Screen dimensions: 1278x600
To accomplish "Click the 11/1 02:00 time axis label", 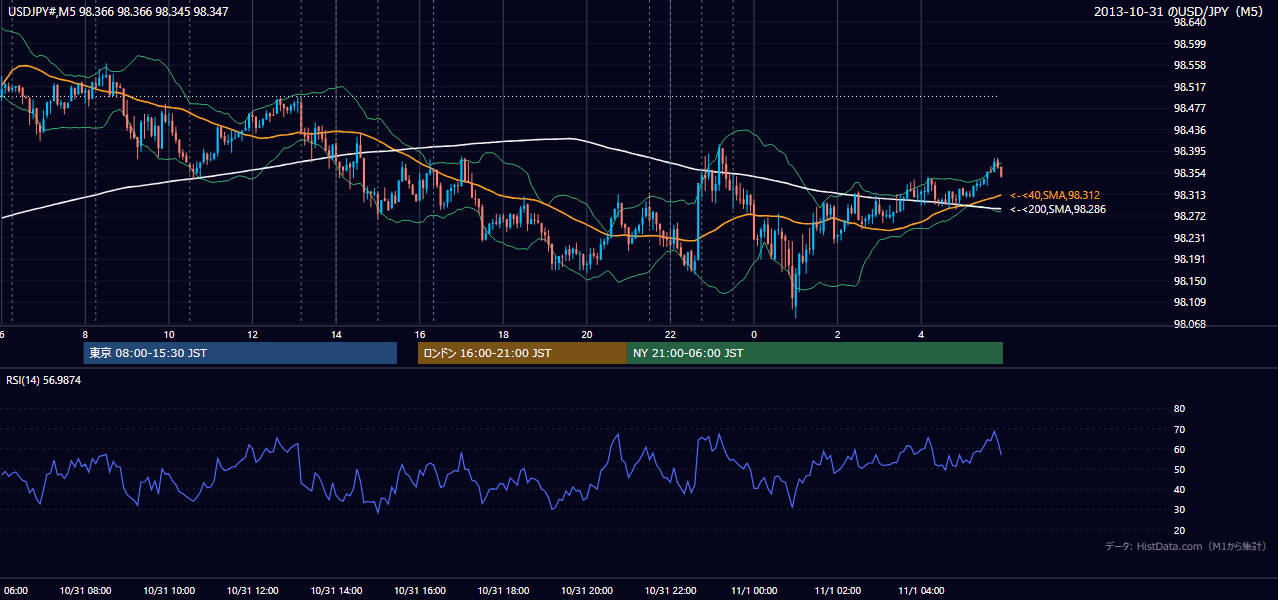I will click(838, 590).
